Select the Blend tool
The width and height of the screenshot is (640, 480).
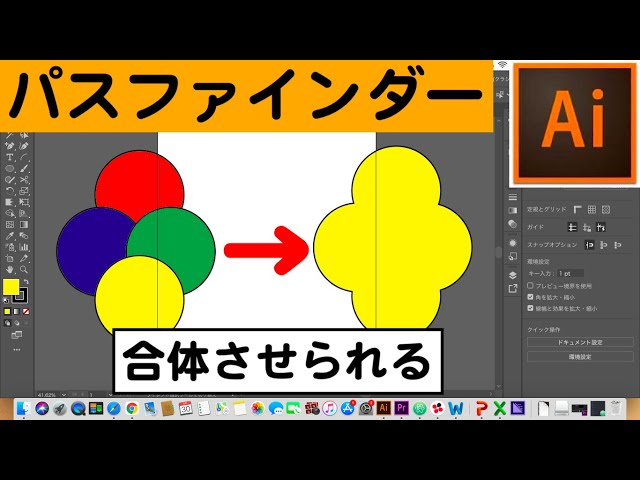24,236
